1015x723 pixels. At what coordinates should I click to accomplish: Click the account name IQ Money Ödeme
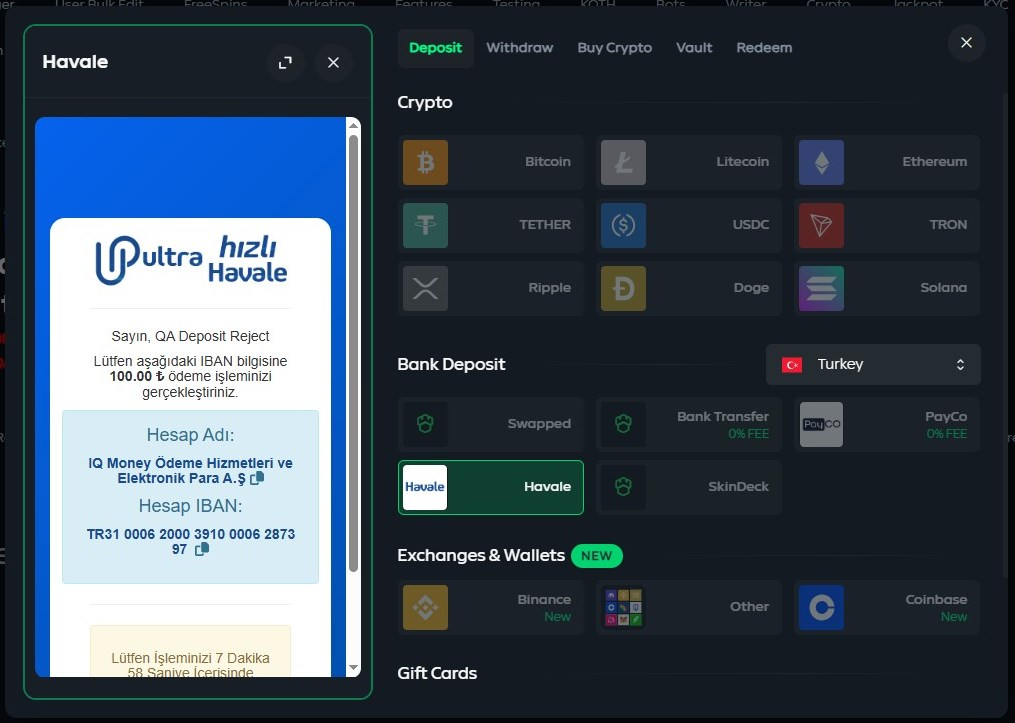[190, 471]
